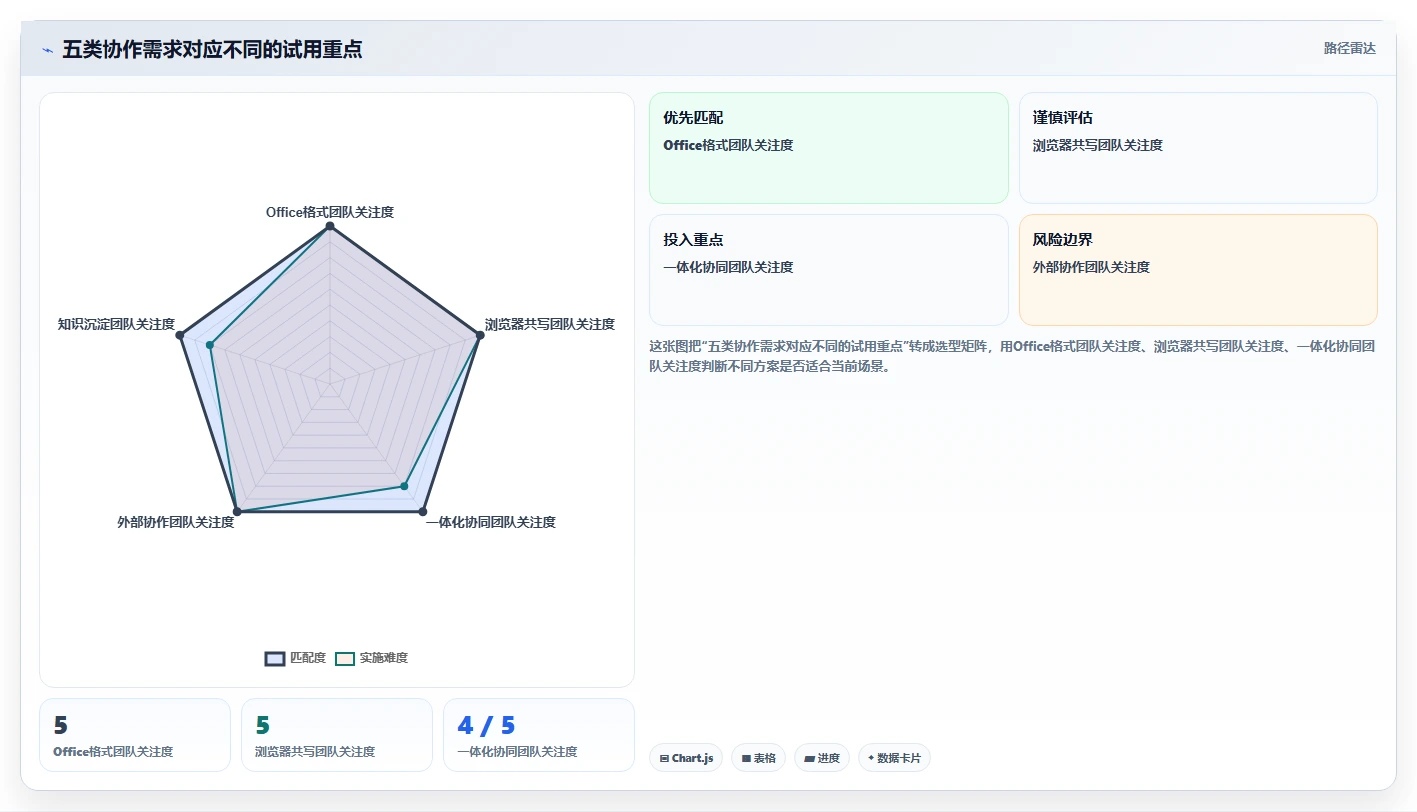The height and width of the screenshot is (812, 1417).
Task: Click 浏览器共写团队关注度 under 谨慎评估
Action: click(x=1098, y=145)
